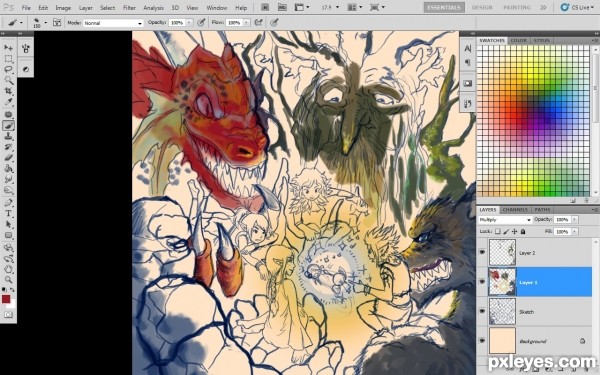Screen dimensions: 600x375
Task: Select the Pen tool
Action: (x=8, y=203)
